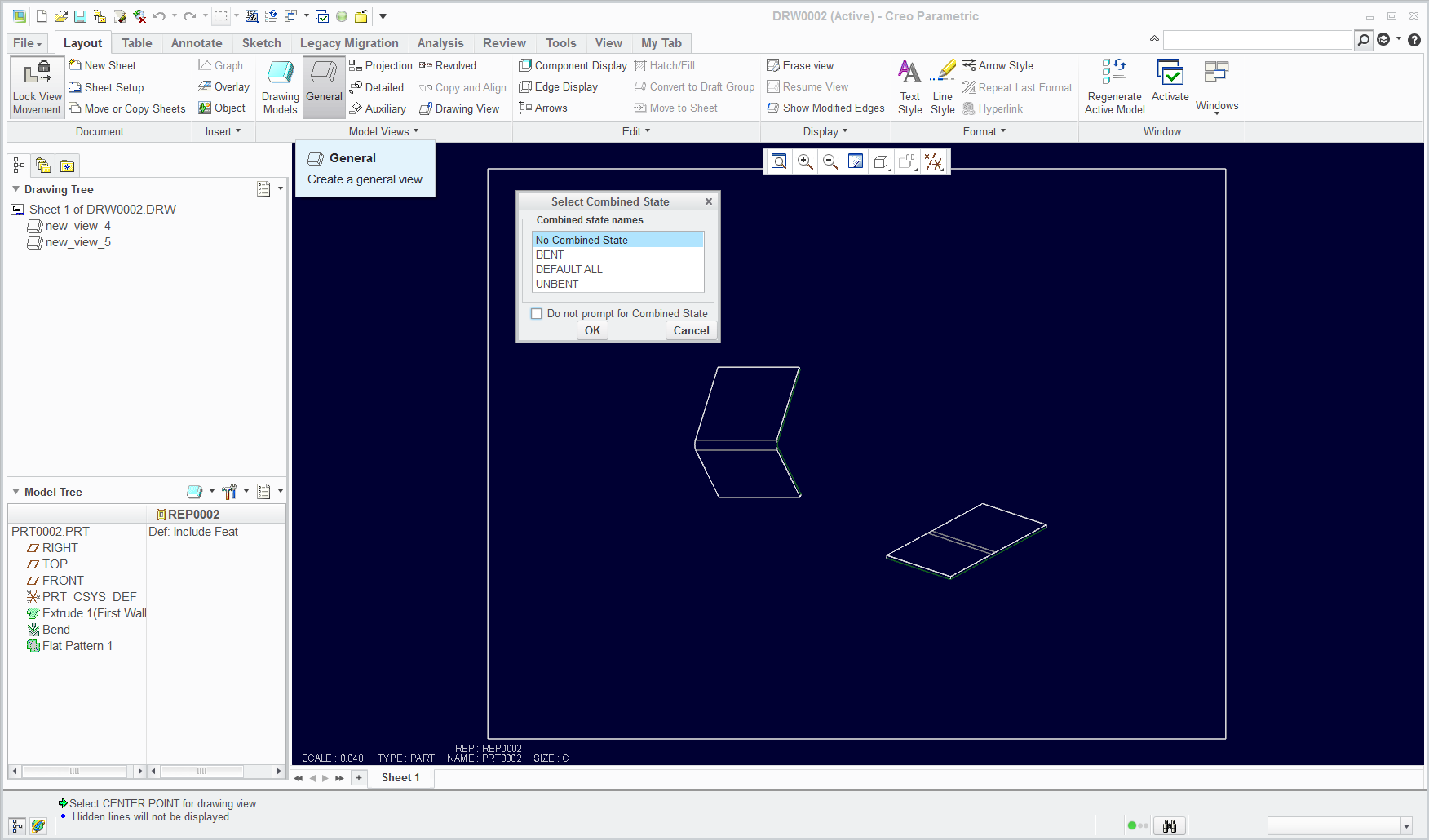Open the File menu dropdown
The image size is (1429, 840).
click(x=28, y=43)
